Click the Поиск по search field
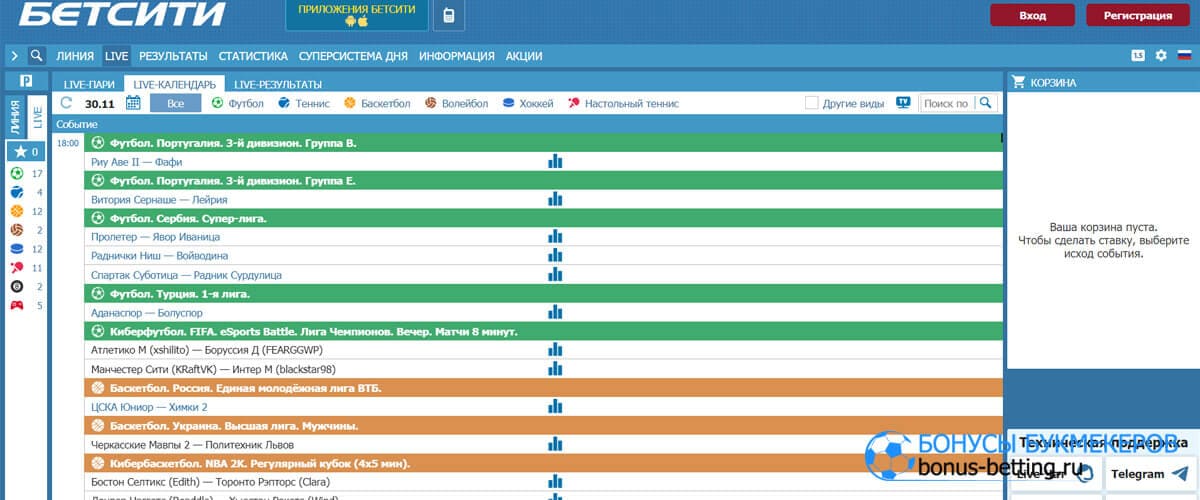Screen dimensions: 1200x500 click(946, 103)
